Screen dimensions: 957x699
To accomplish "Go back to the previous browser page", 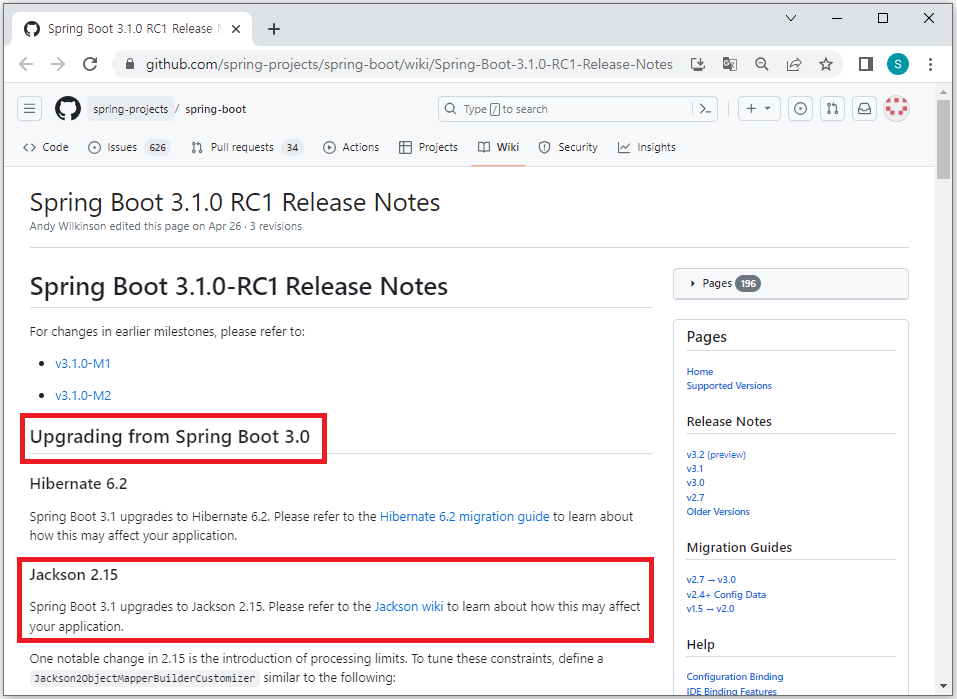I will point(26,64).
